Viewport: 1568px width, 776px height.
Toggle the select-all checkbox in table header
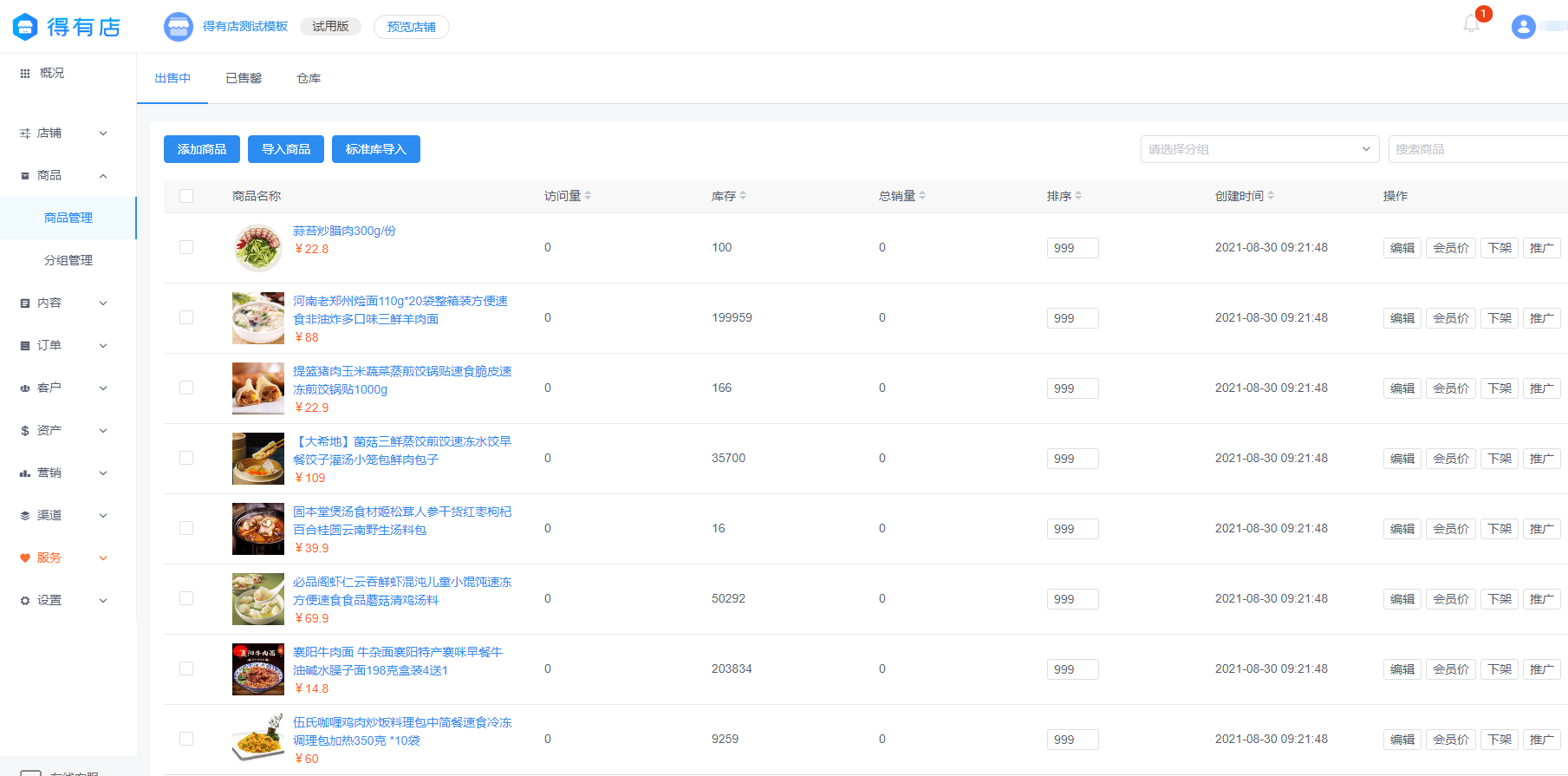(x=186, y=196)
